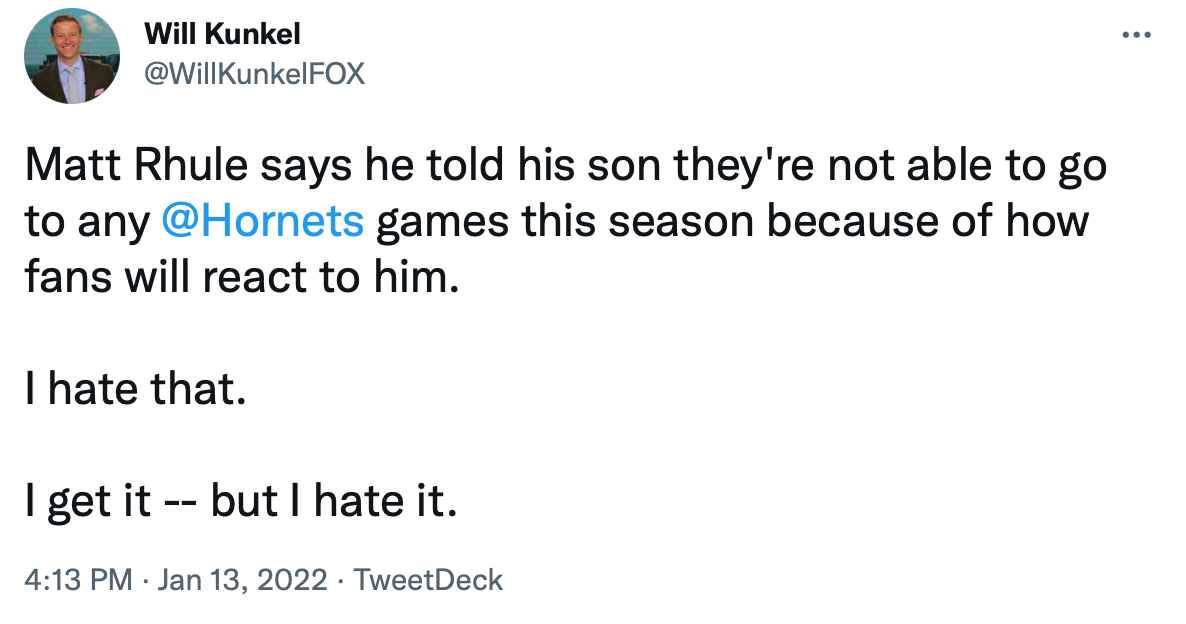
Task: Open the TweetDeck source label
Action: click(429, 580)
